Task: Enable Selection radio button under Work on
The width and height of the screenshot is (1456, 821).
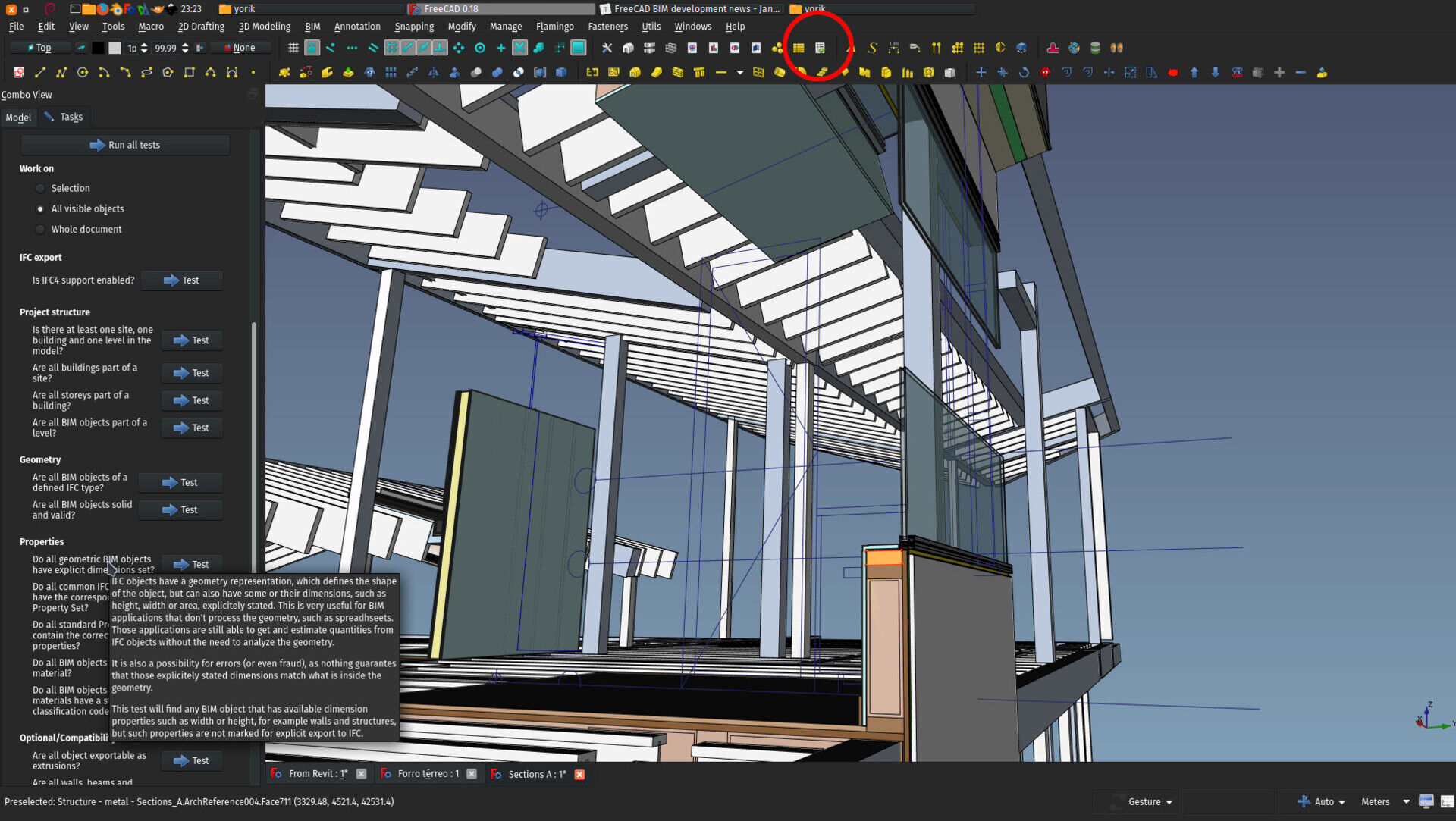Action: 41,188
